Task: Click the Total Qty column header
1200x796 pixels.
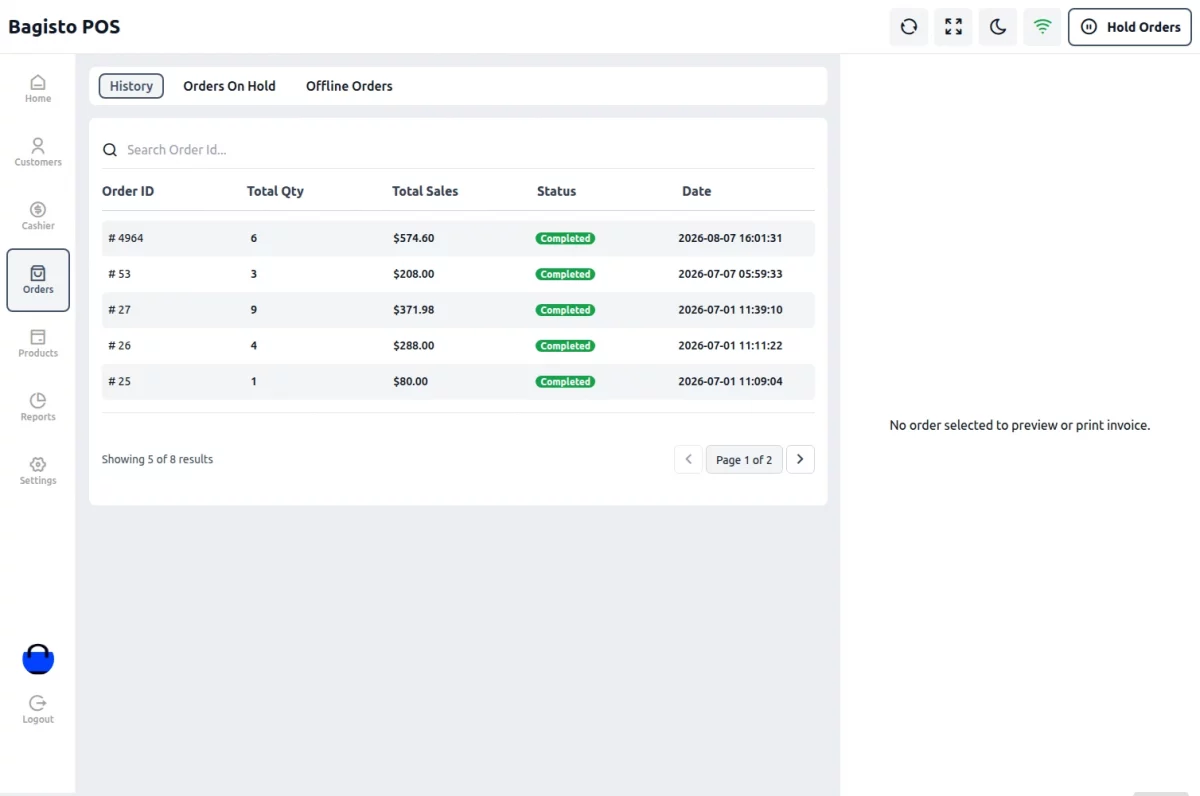Action: pos(275,191)
